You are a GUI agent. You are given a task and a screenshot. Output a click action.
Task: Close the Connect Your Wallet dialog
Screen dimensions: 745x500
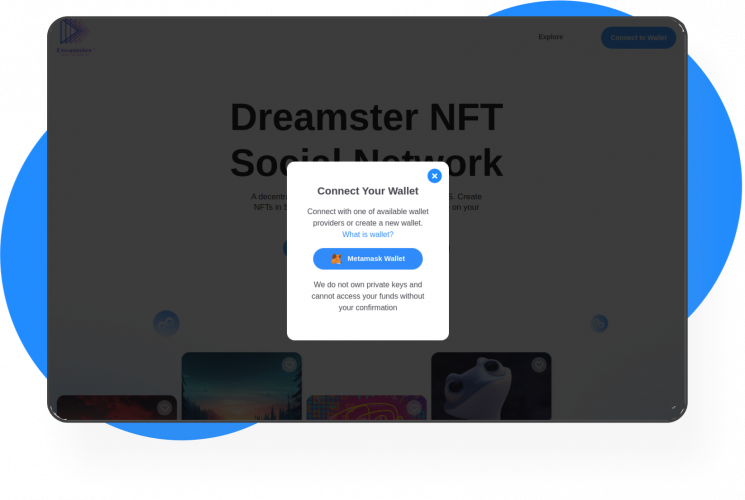click(x=434, y=176)
